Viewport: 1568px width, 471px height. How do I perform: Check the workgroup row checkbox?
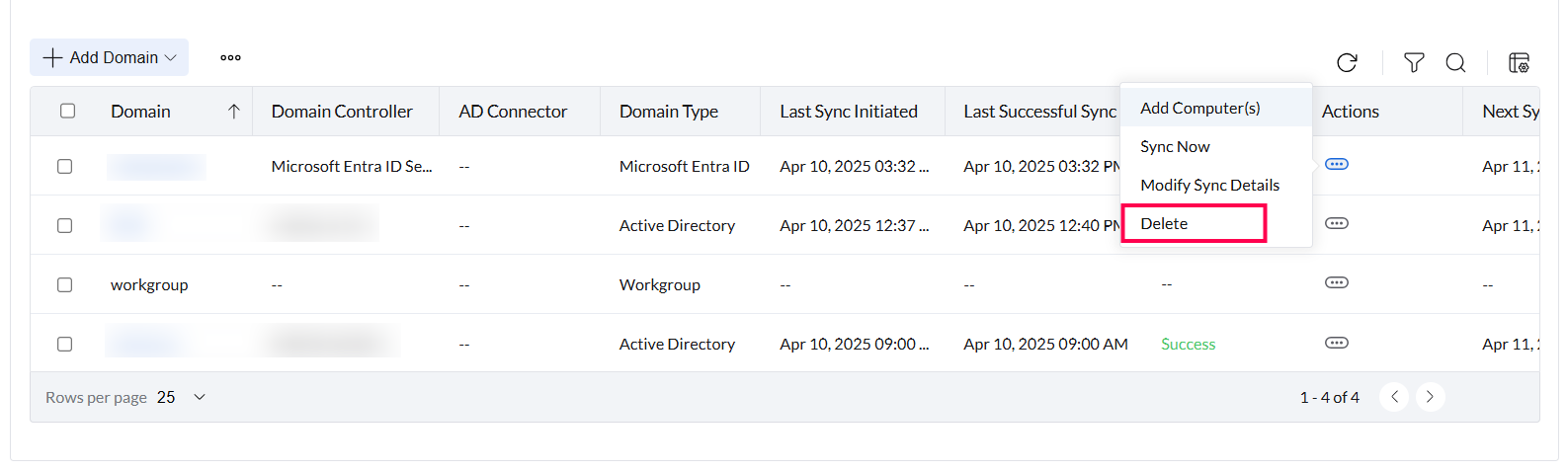coord(64,284)
